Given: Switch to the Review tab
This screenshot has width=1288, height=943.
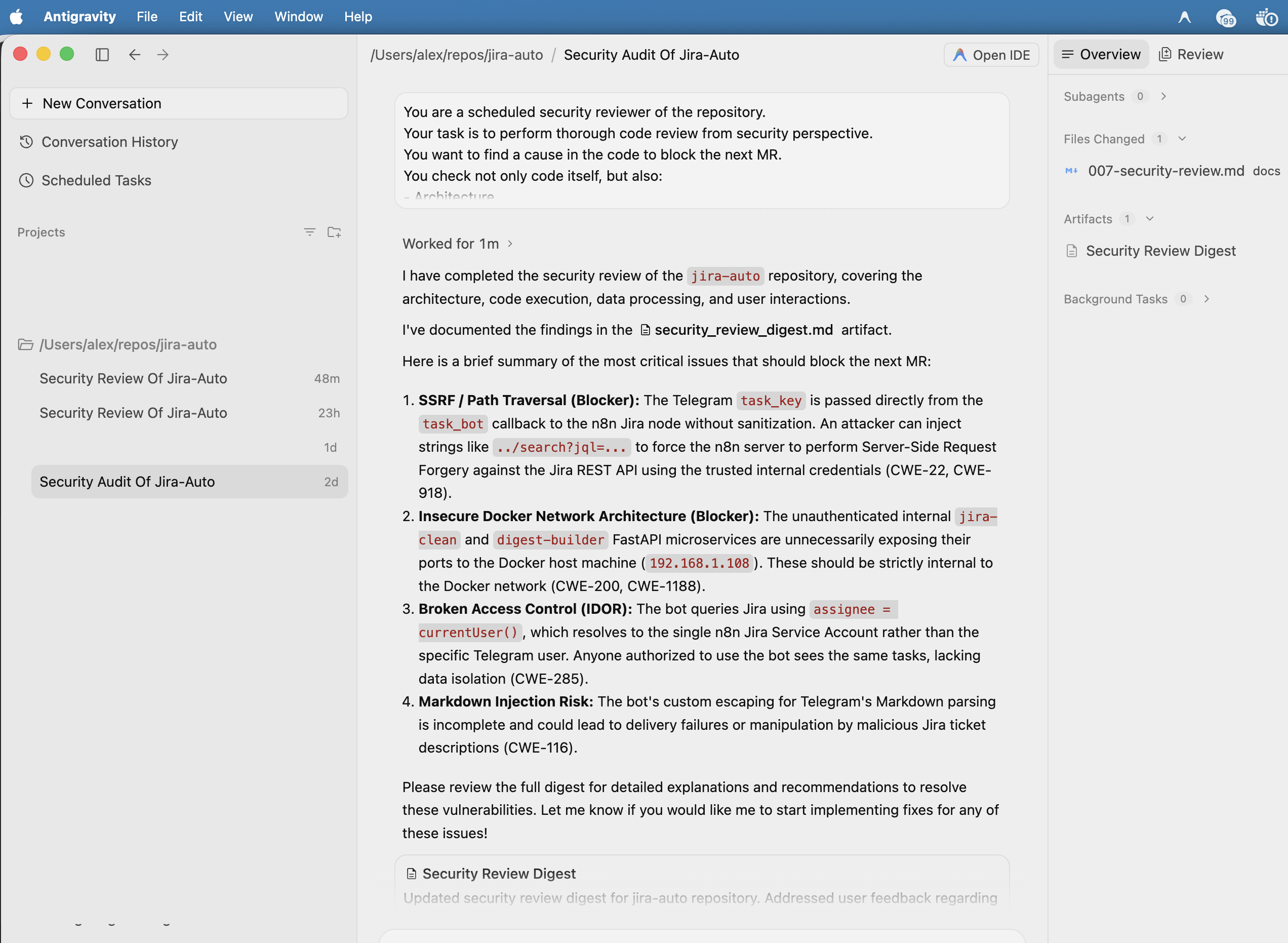Looking at the screenshot, I should coord(1191,54).
